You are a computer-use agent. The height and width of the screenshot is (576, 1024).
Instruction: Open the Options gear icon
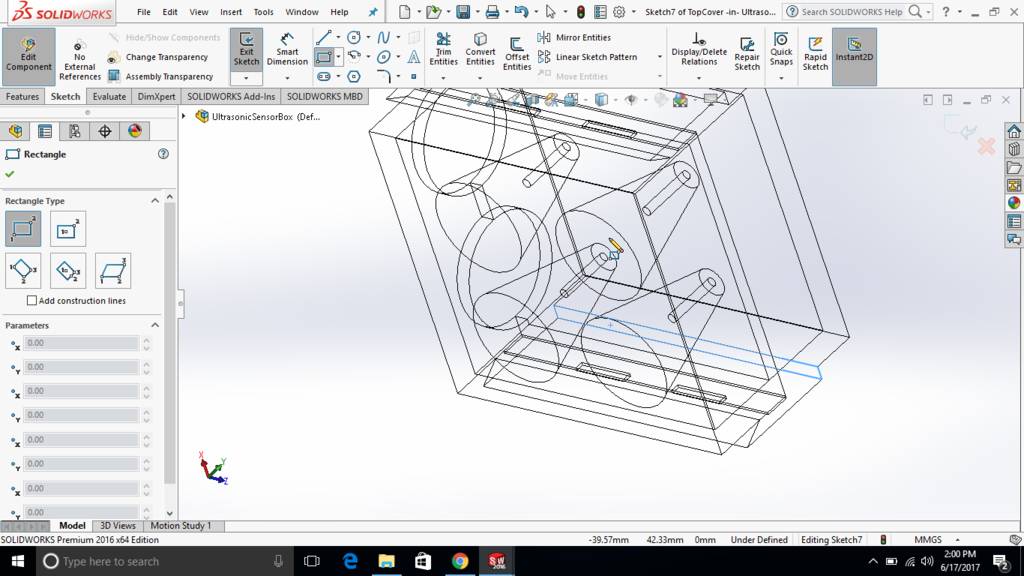[618, 12]
